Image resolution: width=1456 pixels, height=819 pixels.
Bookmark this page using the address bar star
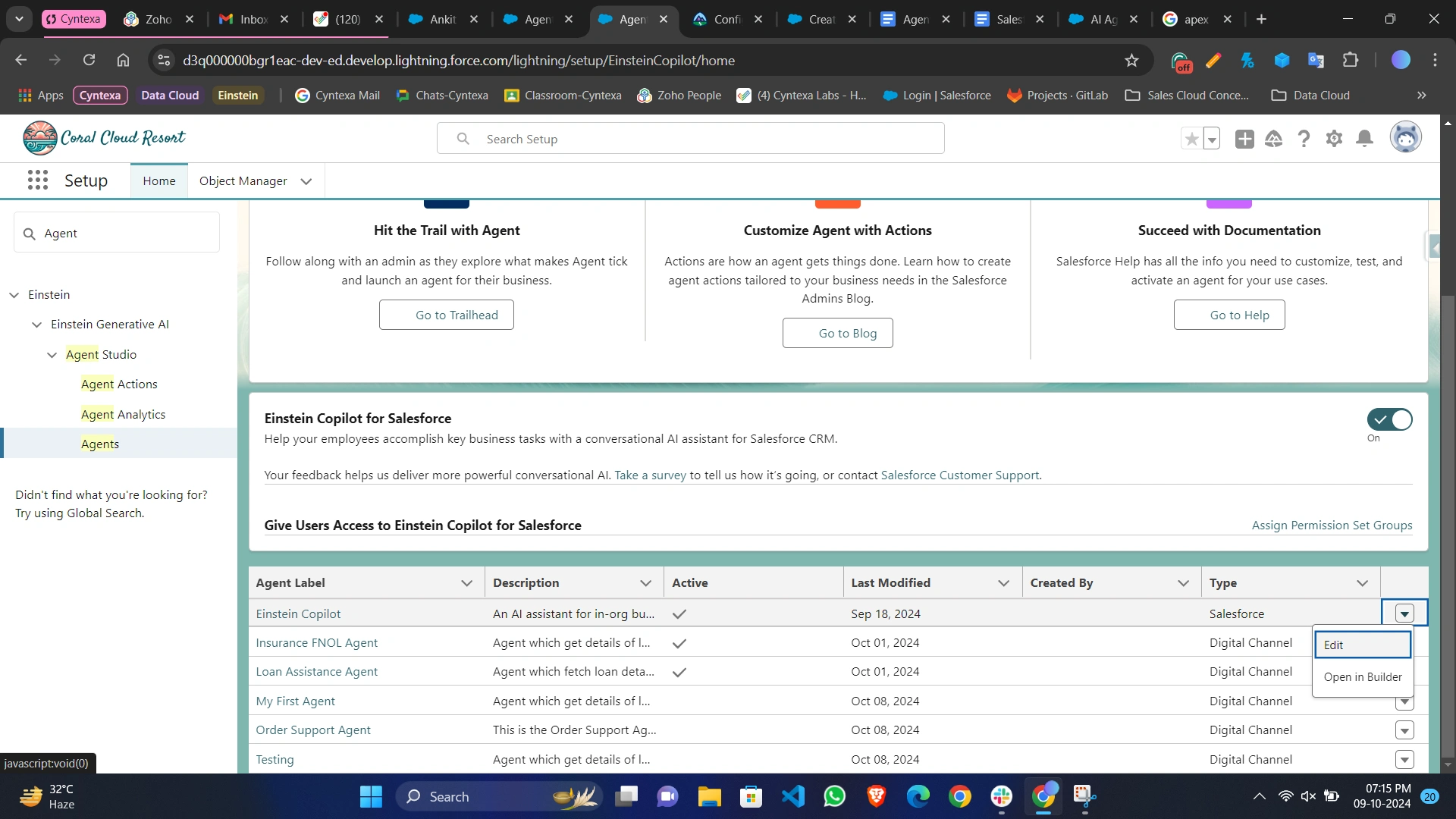click(x=1131, y=60)
